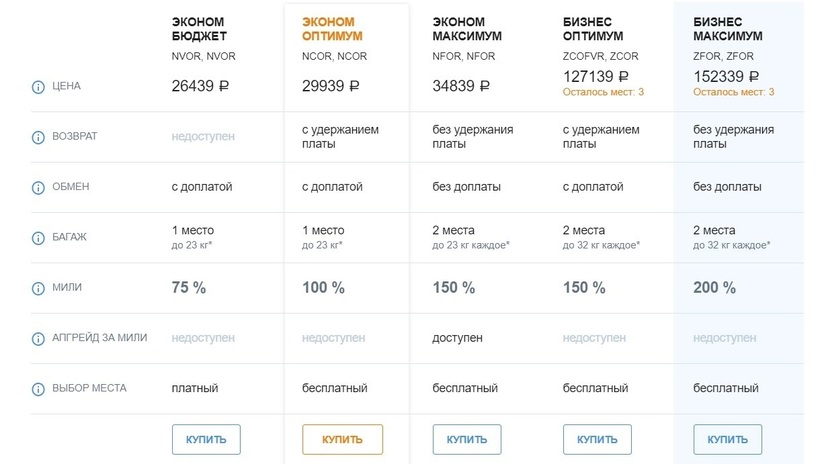
Task: Buy the Эконом Максимум fare
Action: coord(466,439)
